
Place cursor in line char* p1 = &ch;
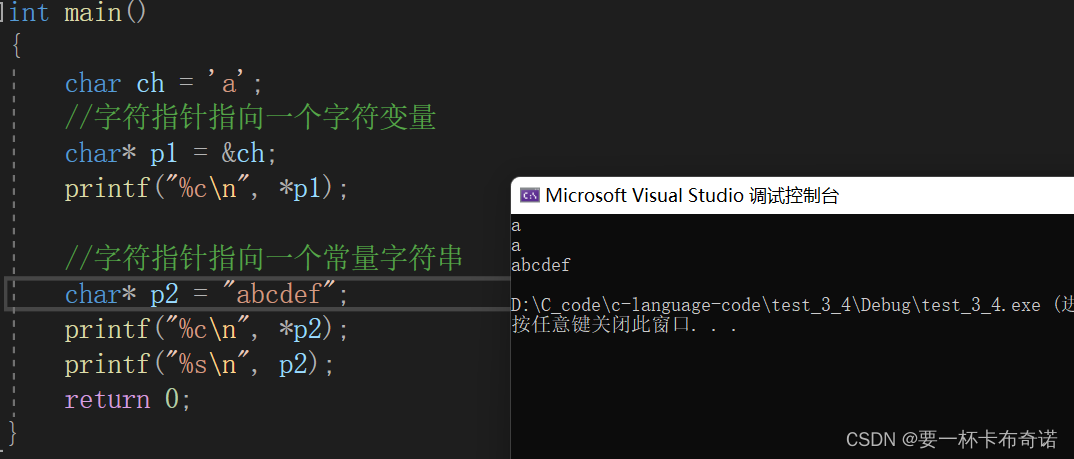[x=171, y=154]
